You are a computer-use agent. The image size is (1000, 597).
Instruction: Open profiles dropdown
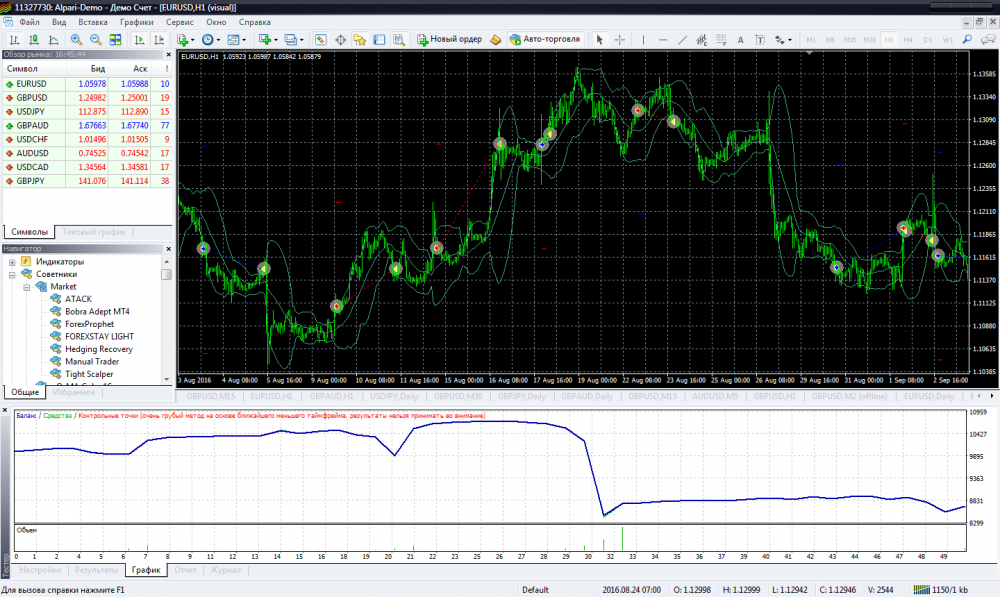coord(302,40)
